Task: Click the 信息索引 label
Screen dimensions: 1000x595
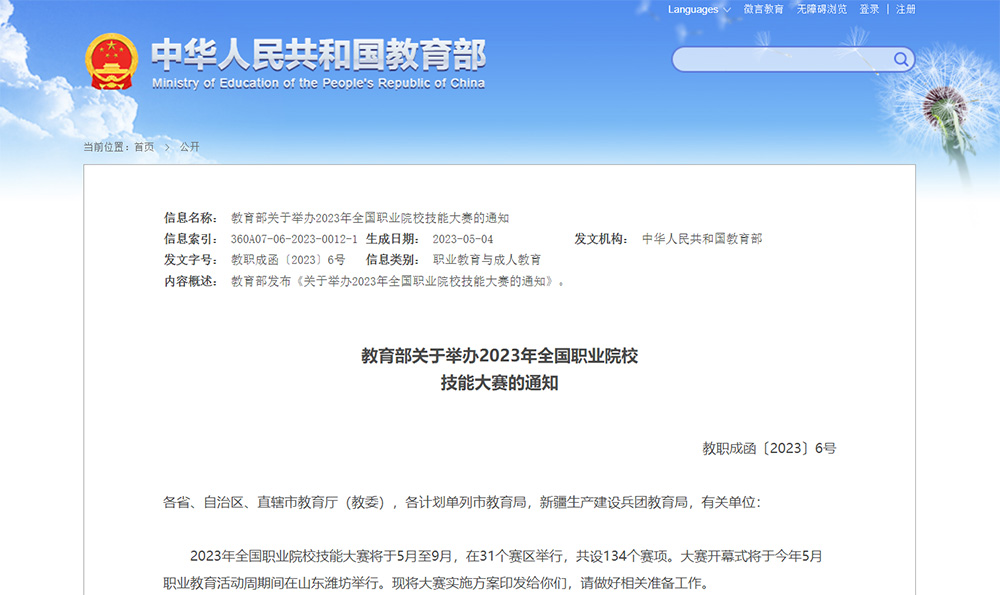Action: coord(191,239)
